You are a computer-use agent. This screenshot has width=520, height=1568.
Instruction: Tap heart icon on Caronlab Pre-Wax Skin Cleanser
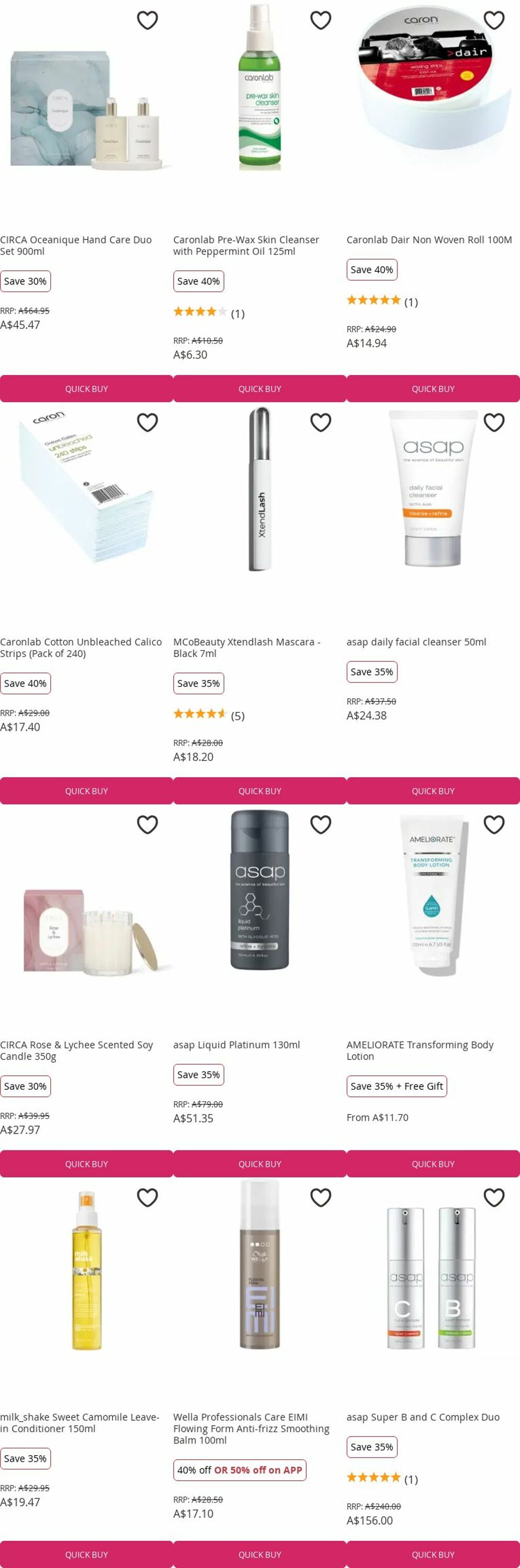tap(321, 20)
